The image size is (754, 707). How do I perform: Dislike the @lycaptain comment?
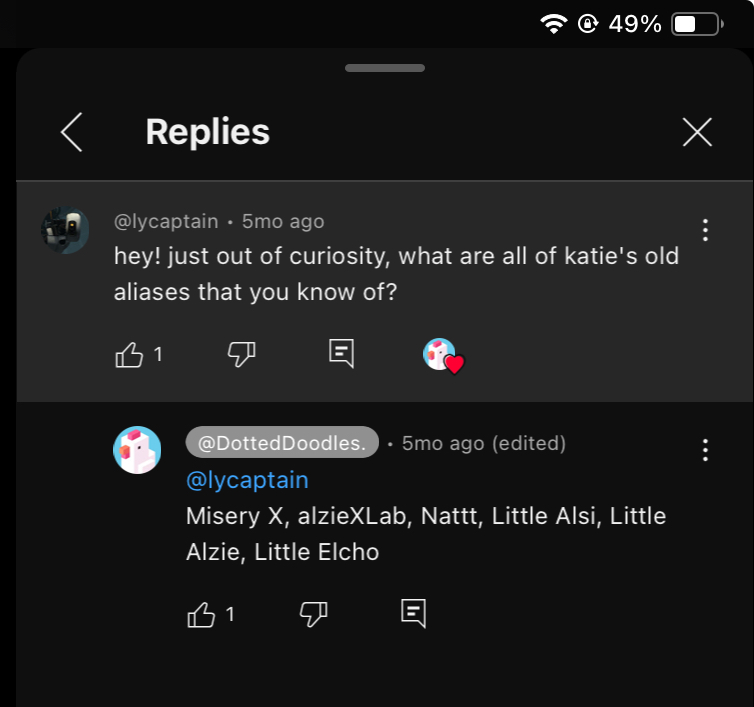click(x=241, y=355)
